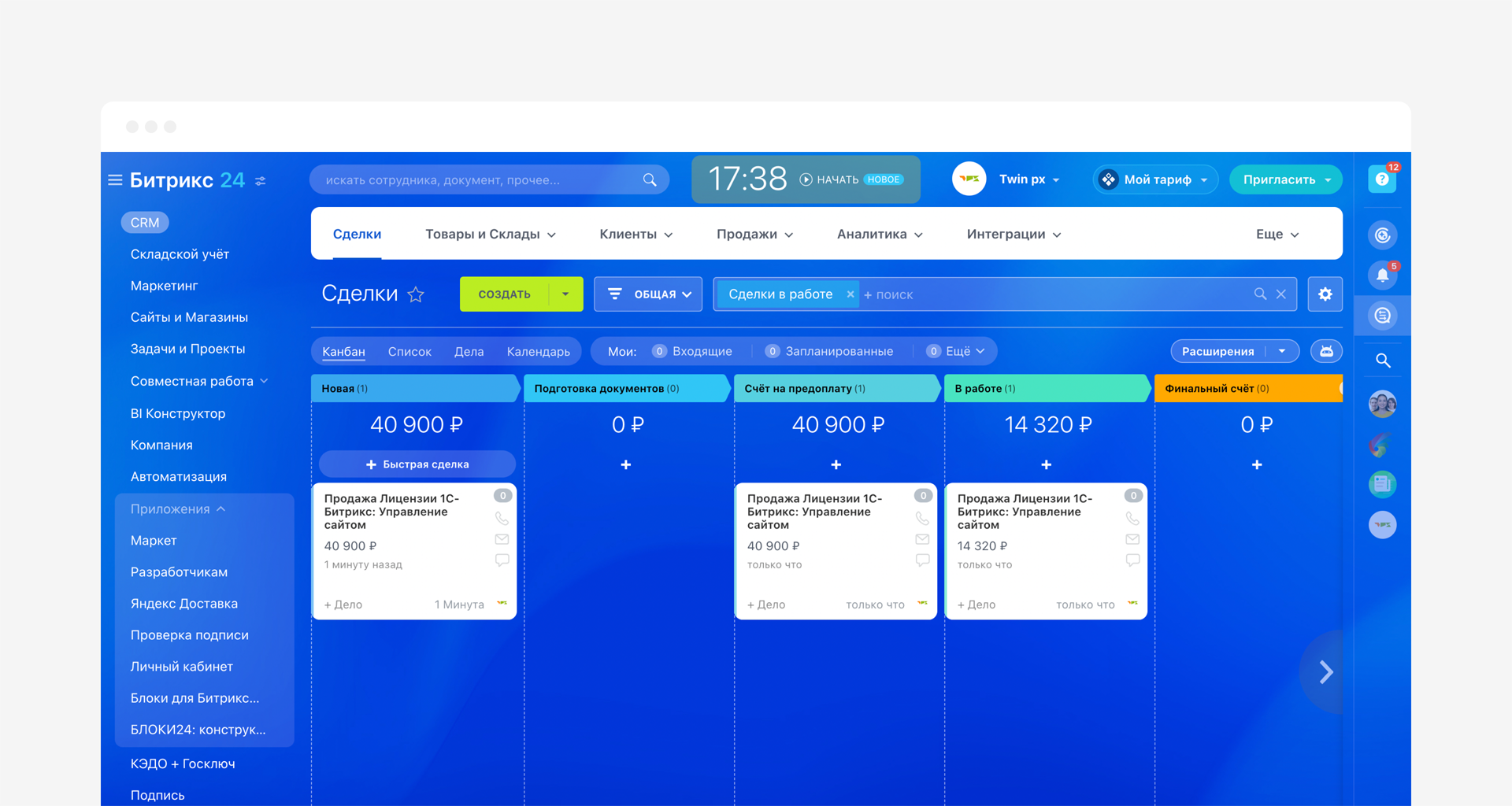
Task: Add Сделки page to favorites with the star
Action: pyautogui.click(x=416, y=294)
